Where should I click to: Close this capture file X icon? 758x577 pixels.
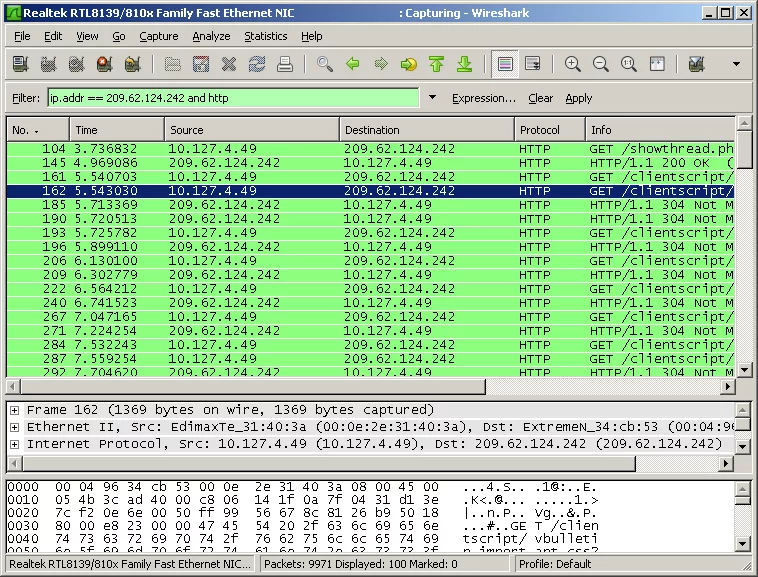click(229, 64)
